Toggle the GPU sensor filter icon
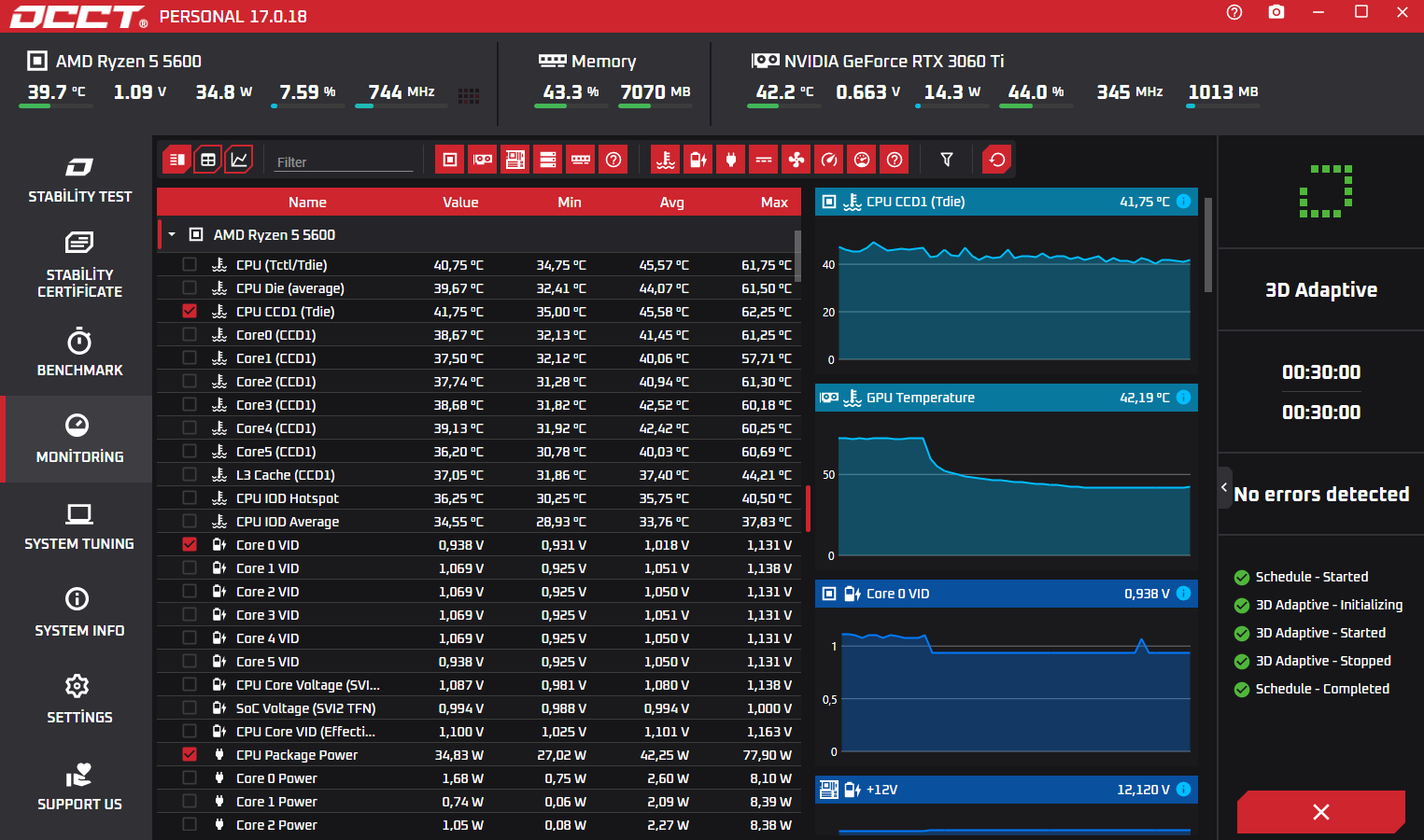 point(483,160)
